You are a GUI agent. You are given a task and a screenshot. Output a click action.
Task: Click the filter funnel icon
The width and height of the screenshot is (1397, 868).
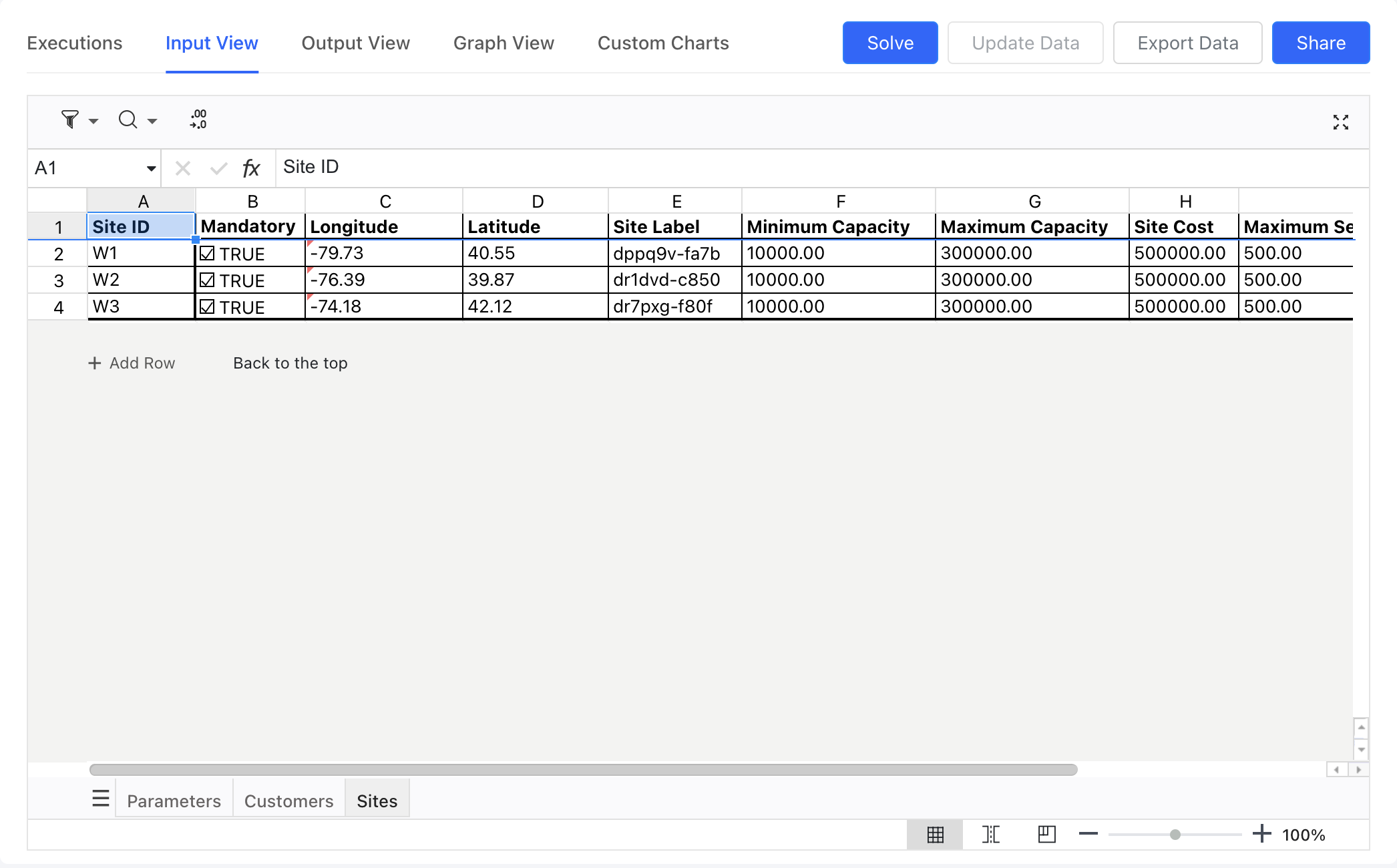[x=69, y=120]
